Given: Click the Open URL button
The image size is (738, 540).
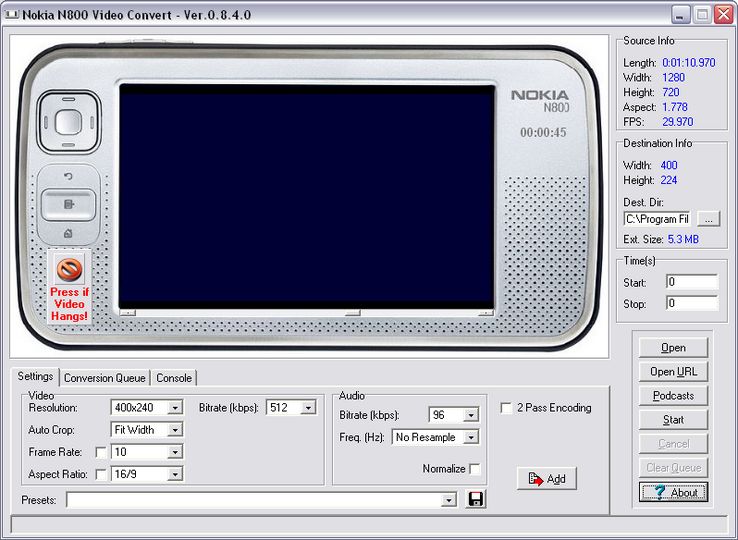Looking at the screenshot, I should pos(673,372).
